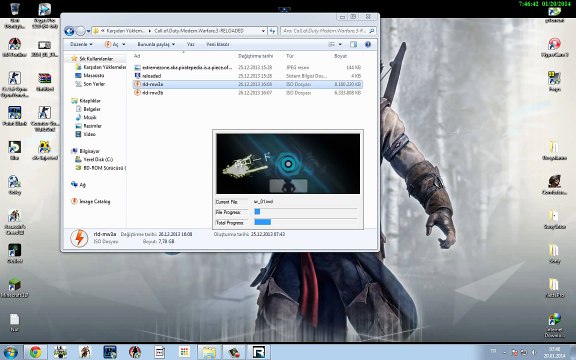Click the Call of Duty RELOADED breadcrumb
The height and width of the screenshot is (360, 576).
[199, 31]
